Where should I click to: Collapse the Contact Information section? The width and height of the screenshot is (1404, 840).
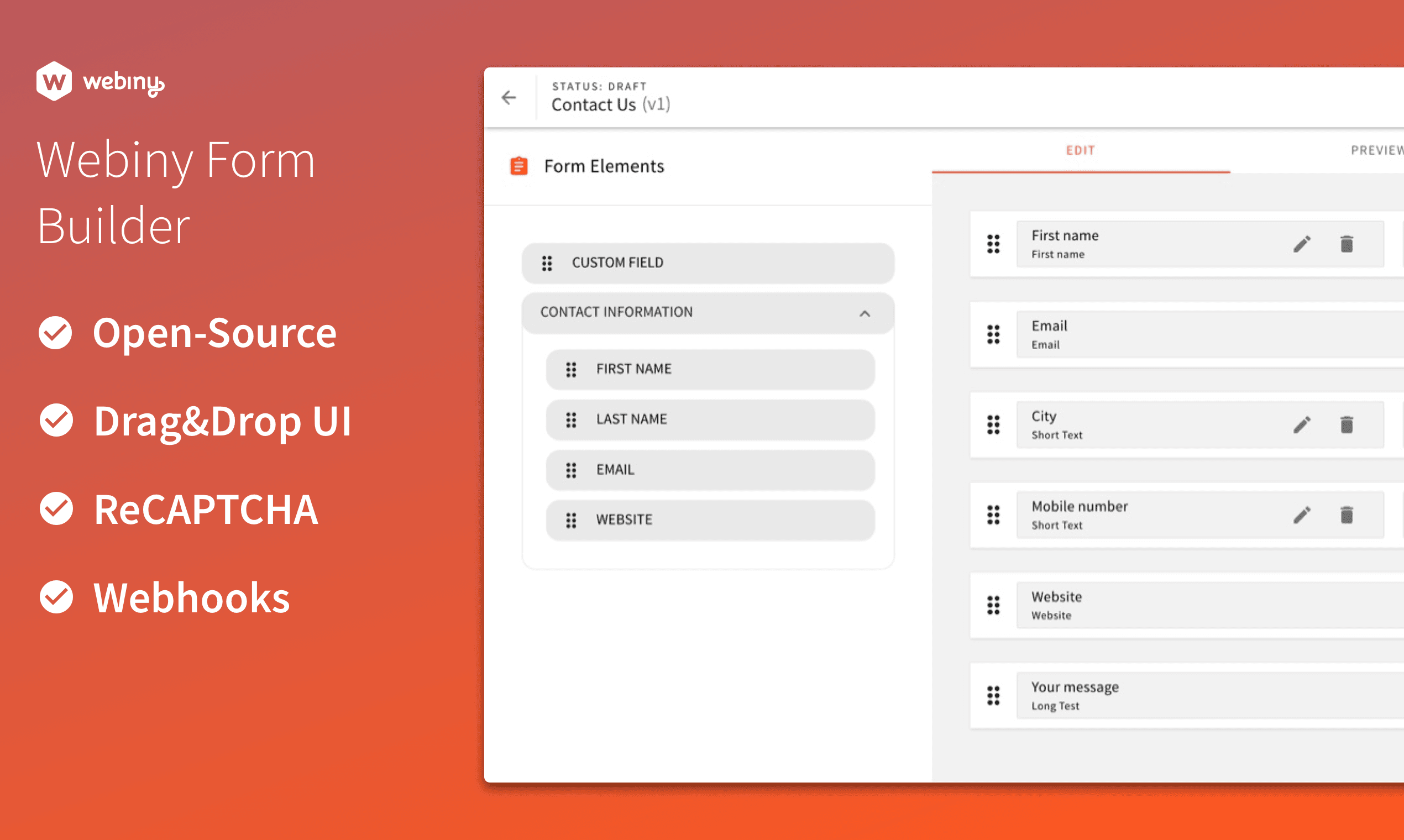coord(864,313)
